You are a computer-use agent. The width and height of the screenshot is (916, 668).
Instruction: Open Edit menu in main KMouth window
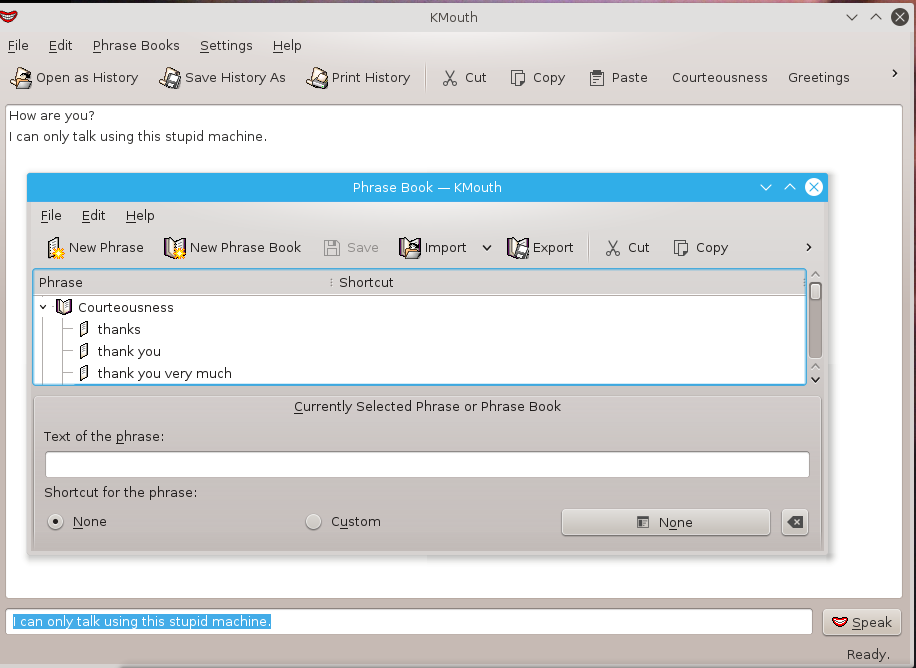coord(60,46)
